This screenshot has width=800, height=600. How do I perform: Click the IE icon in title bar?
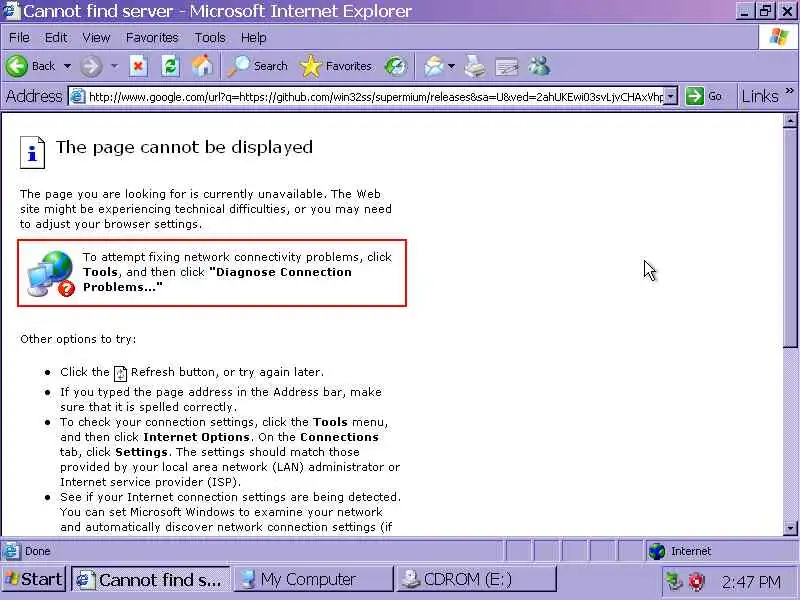(x=11, y=11)
